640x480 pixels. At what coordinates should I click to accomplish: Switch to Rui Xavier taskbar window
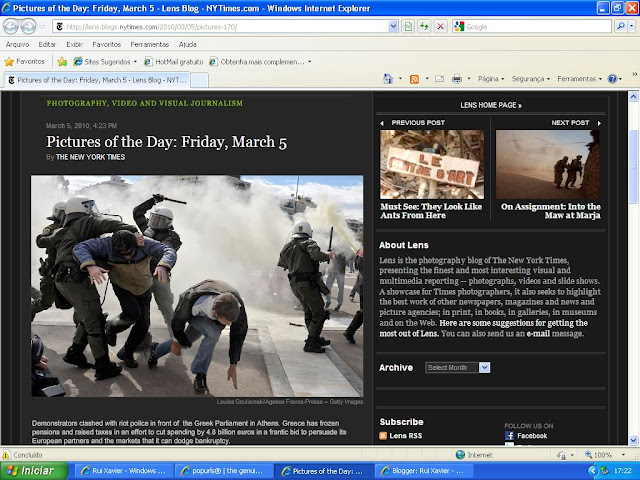pos(124,471)
